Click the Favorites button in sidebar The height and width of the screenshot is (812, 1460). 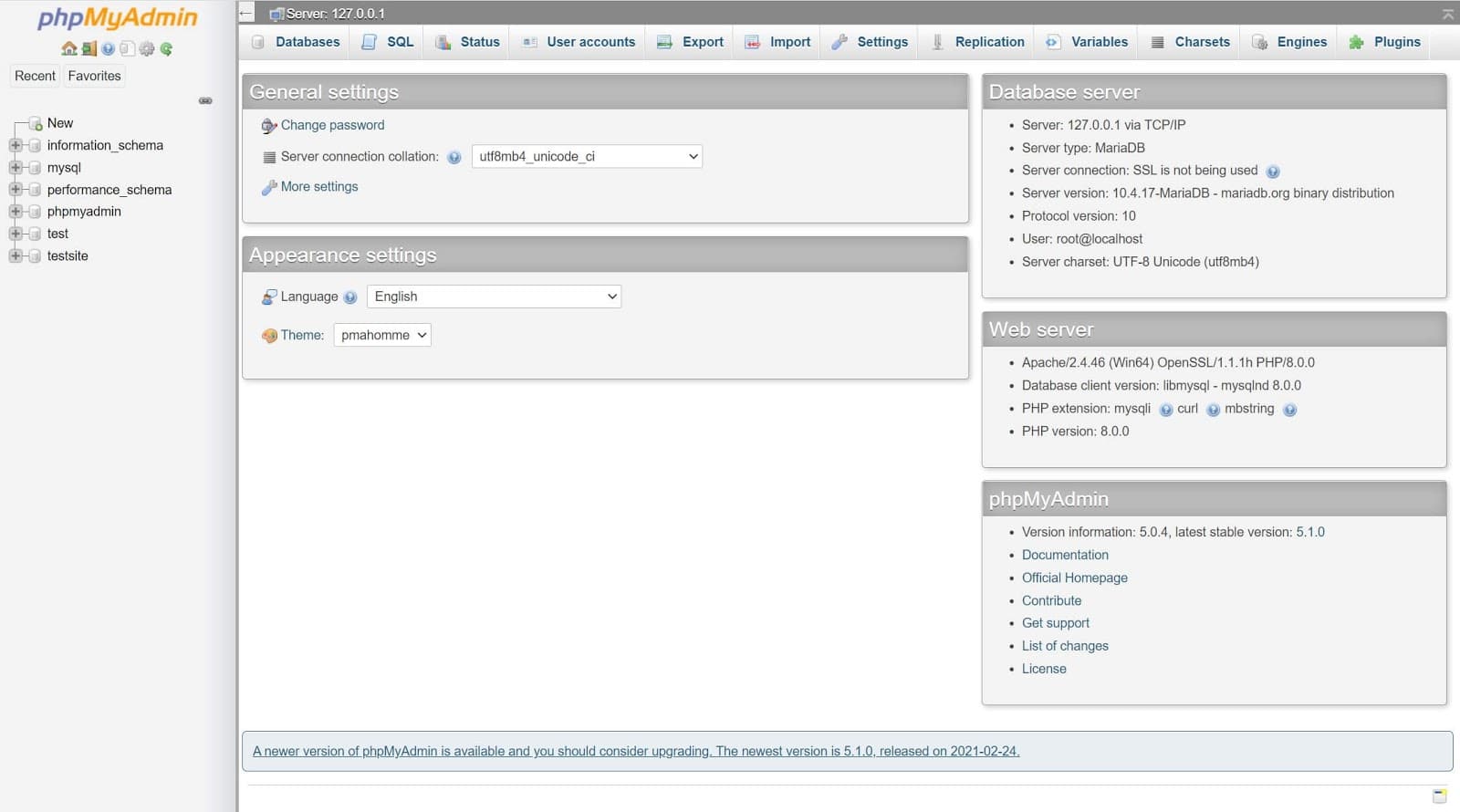pos(94,76)
